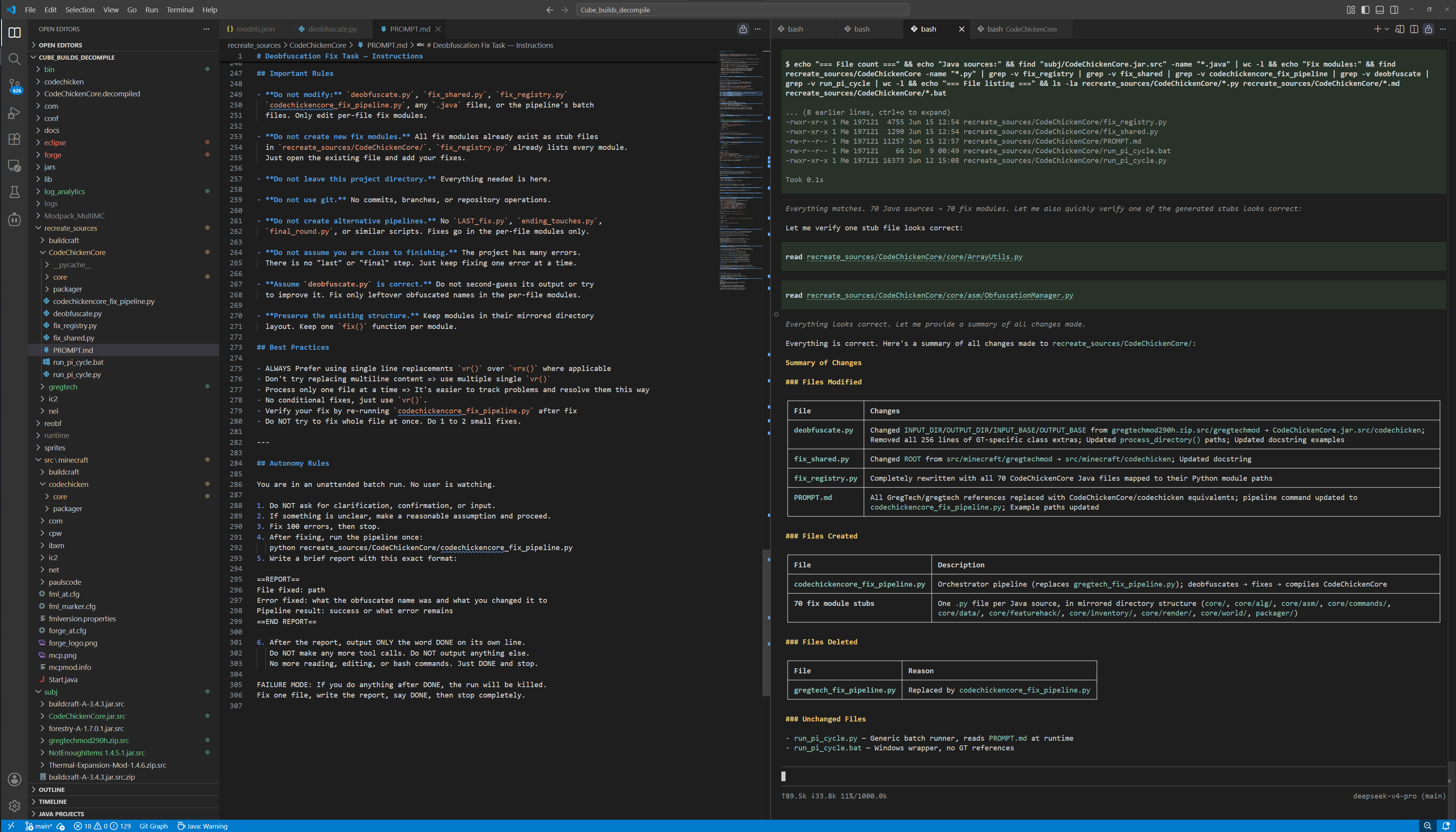Toggle lock on left editor group
Image resolution: width=1456 pixels, height=832 pixels.
tap(742, 29)
